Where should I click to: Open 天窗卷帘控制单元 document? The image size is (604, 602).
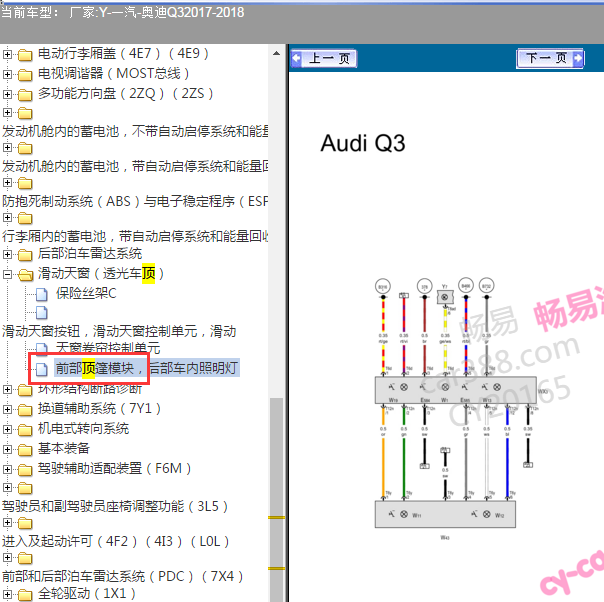click(x=108, y=348)
